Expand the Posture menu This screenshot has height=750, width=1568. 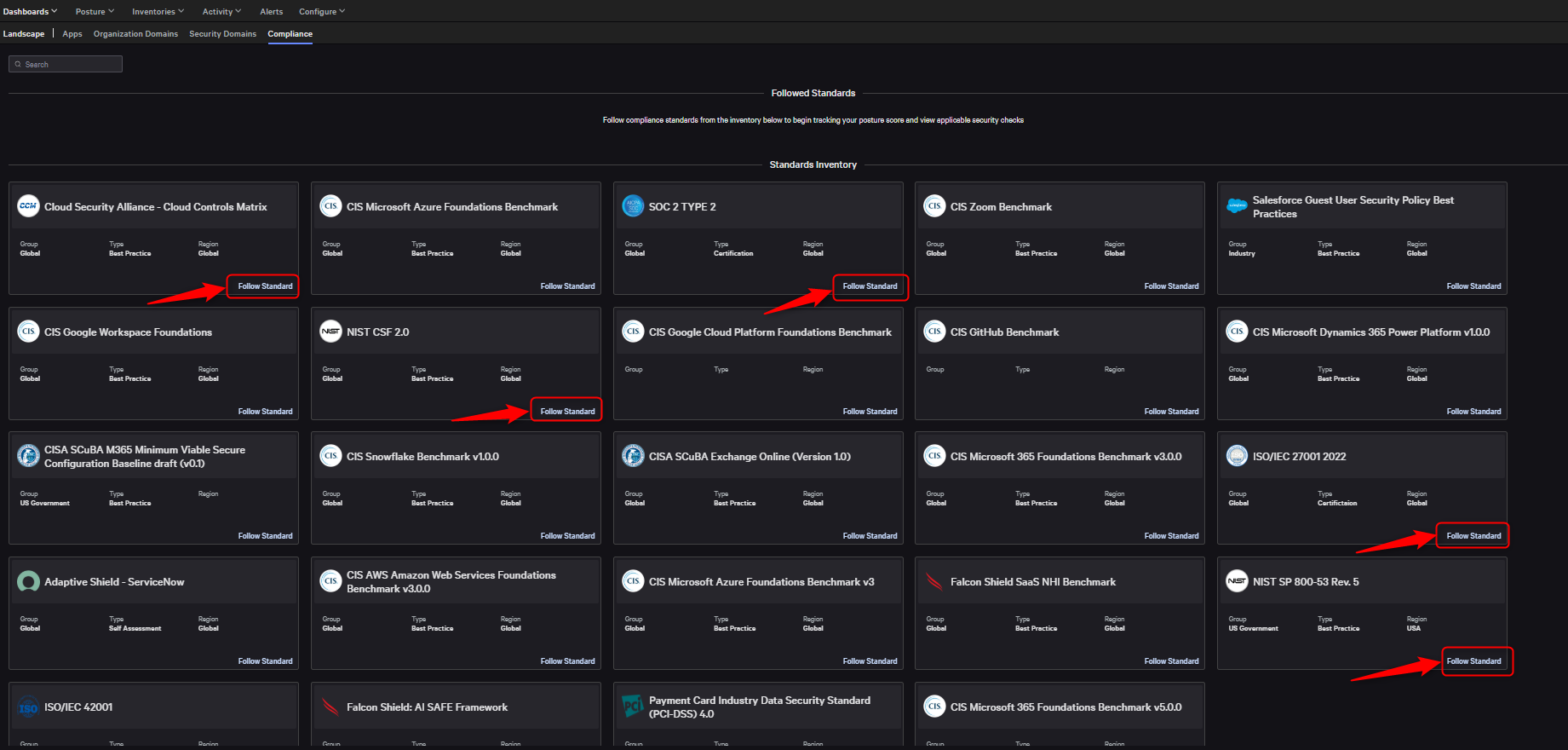coord(95,11)
